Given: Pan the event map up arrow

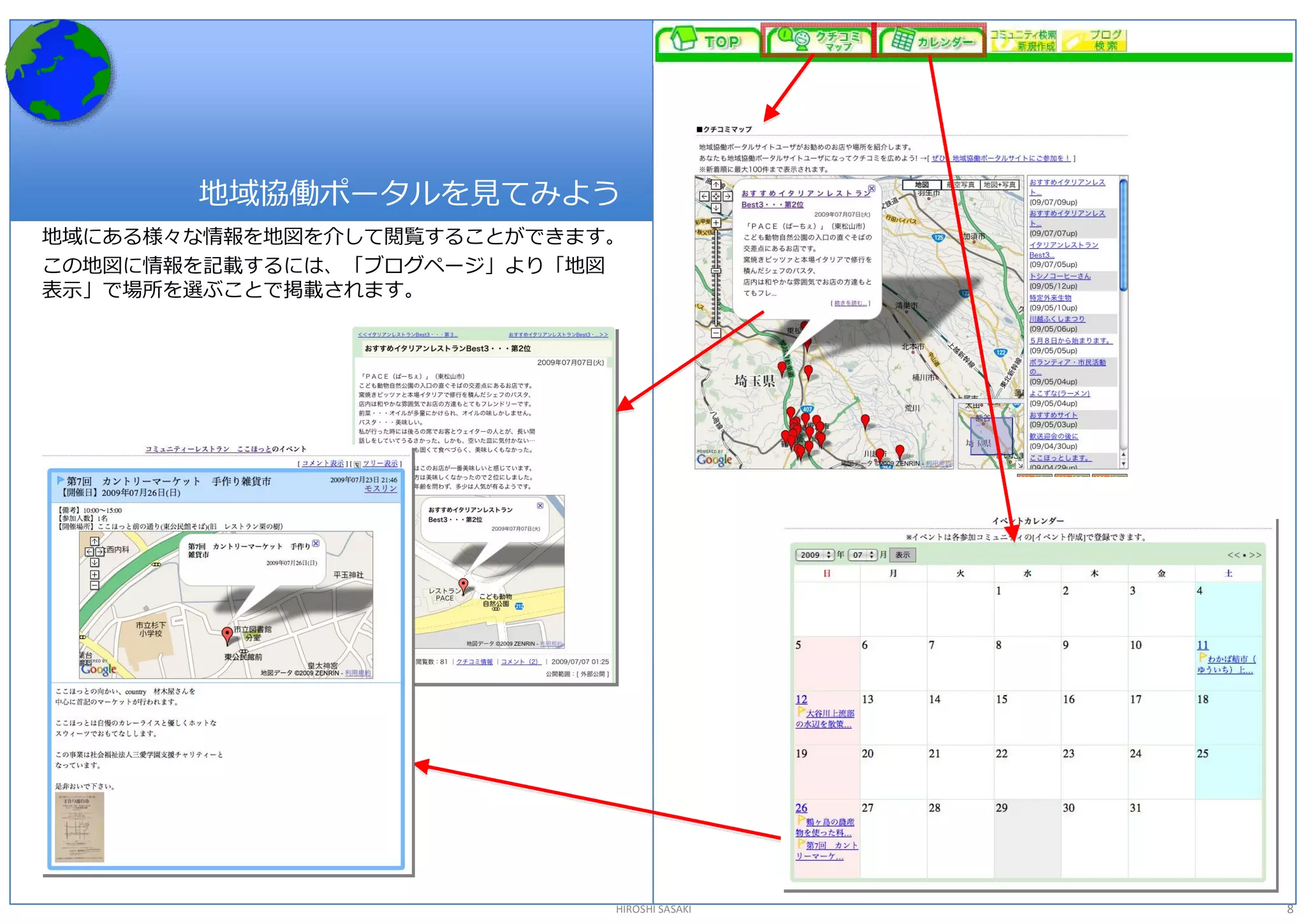Looking at the screenshot, I should click(x=94, y=541).
